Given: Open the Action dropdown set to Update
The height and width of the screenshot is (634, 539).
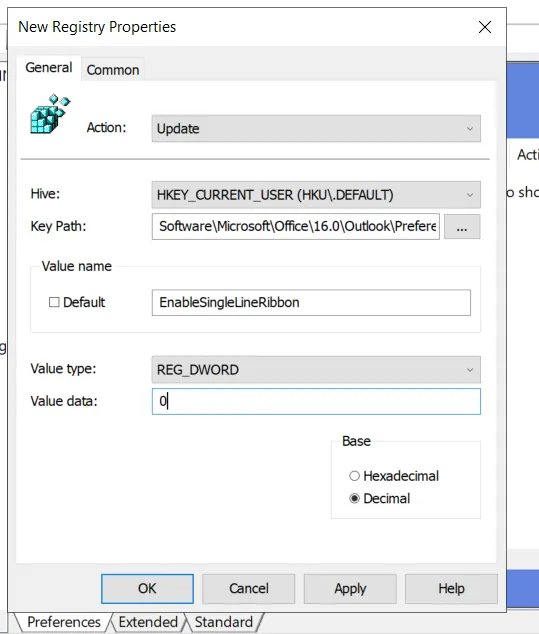Looking at the screenshot, I should 316,129.
